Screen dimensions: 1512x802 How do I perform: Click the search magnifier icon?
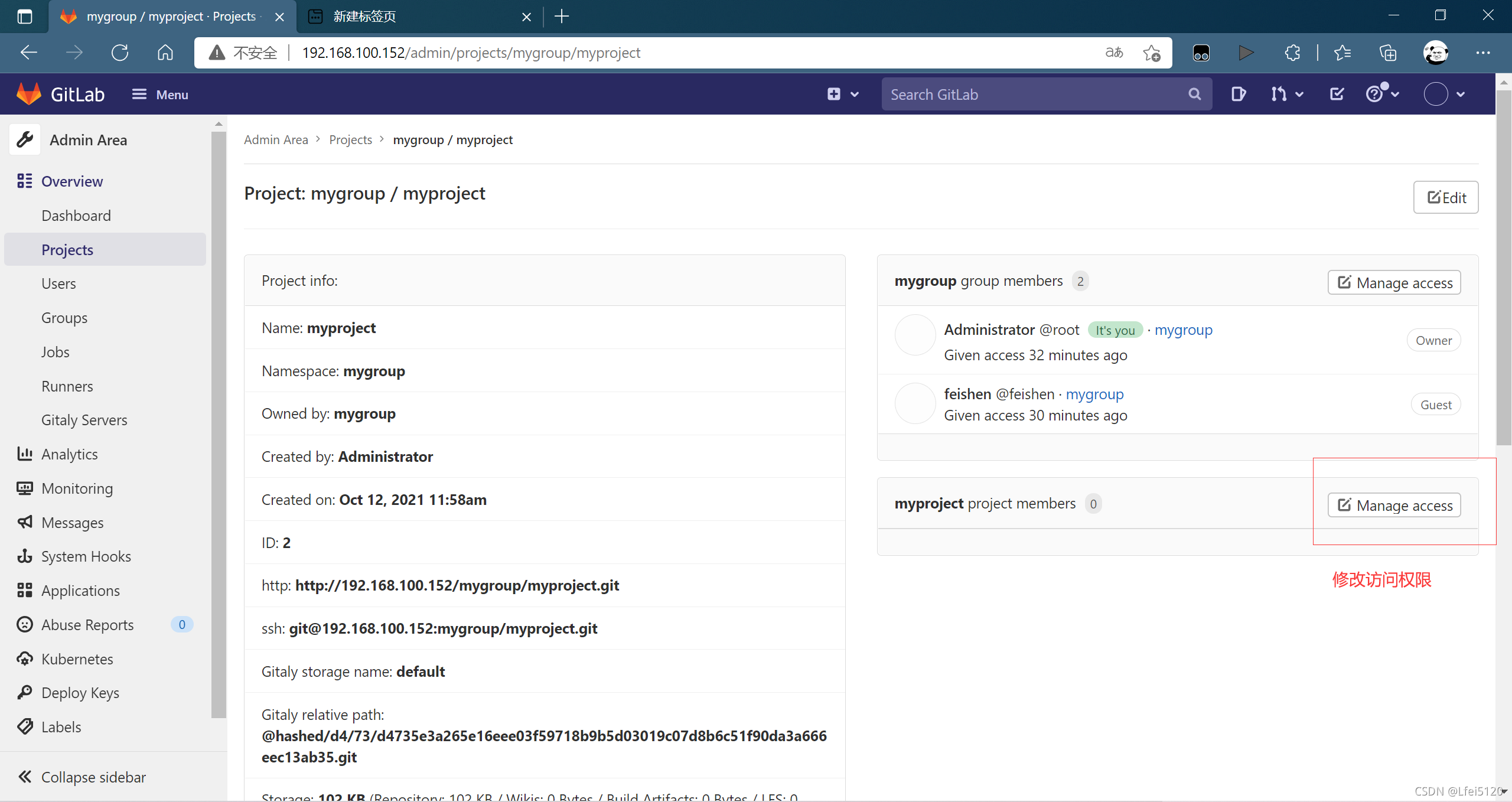1194,94
